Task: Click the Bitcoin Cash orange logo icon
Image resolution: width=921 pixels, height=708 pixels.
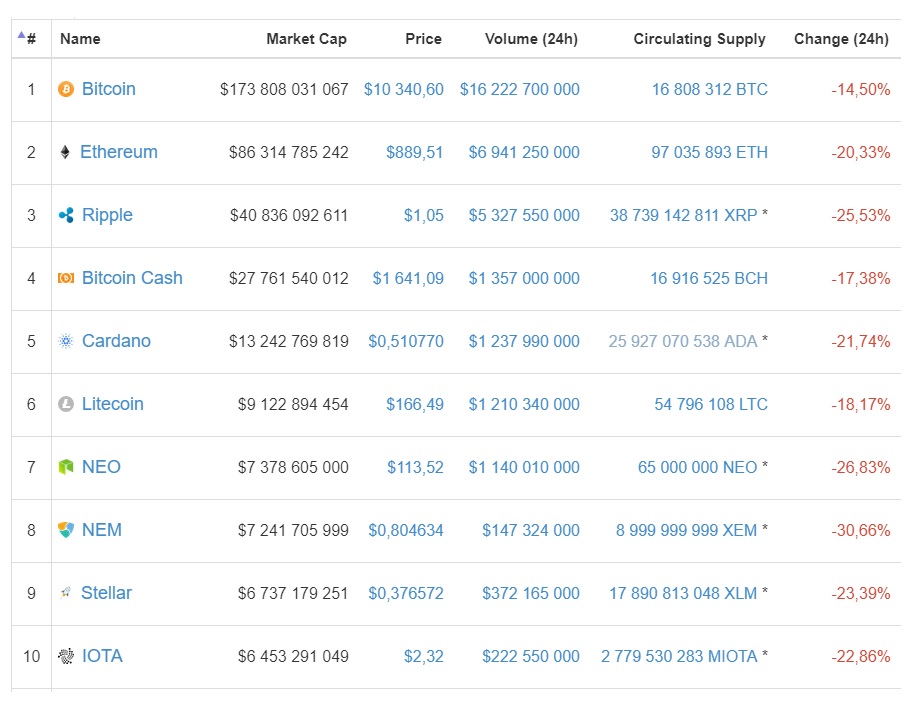Action: (66, 278)
